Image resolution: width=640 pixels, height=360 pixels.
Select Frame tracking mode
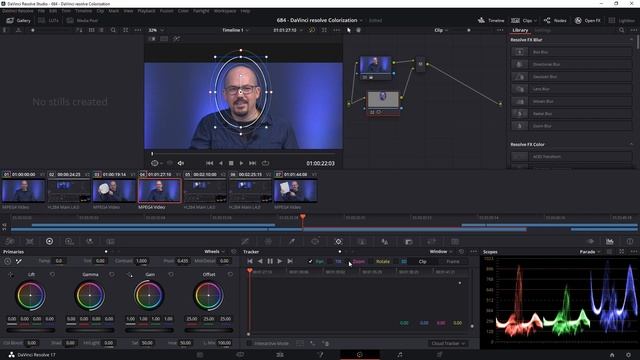(453, 262)
